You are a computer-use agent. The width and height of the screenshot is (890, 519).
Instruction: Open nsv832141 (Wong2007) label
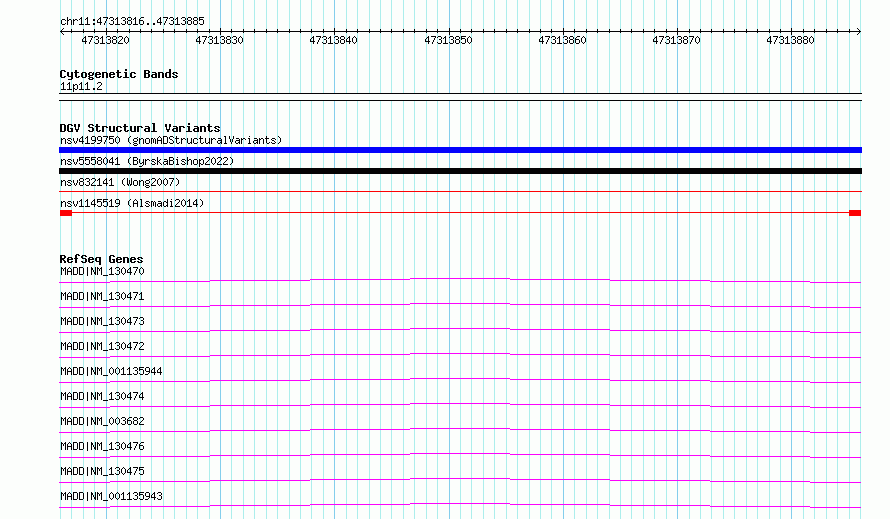120,182
